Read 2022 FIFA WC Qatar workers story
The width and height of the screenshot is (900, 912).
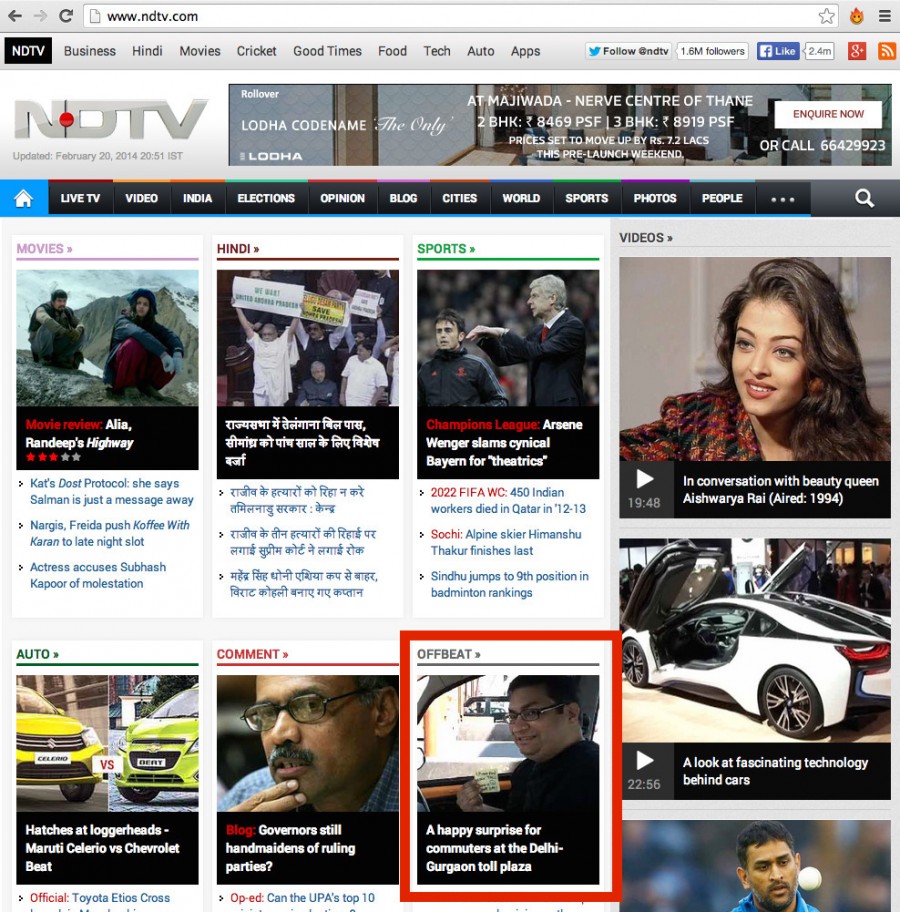(508, 500)
